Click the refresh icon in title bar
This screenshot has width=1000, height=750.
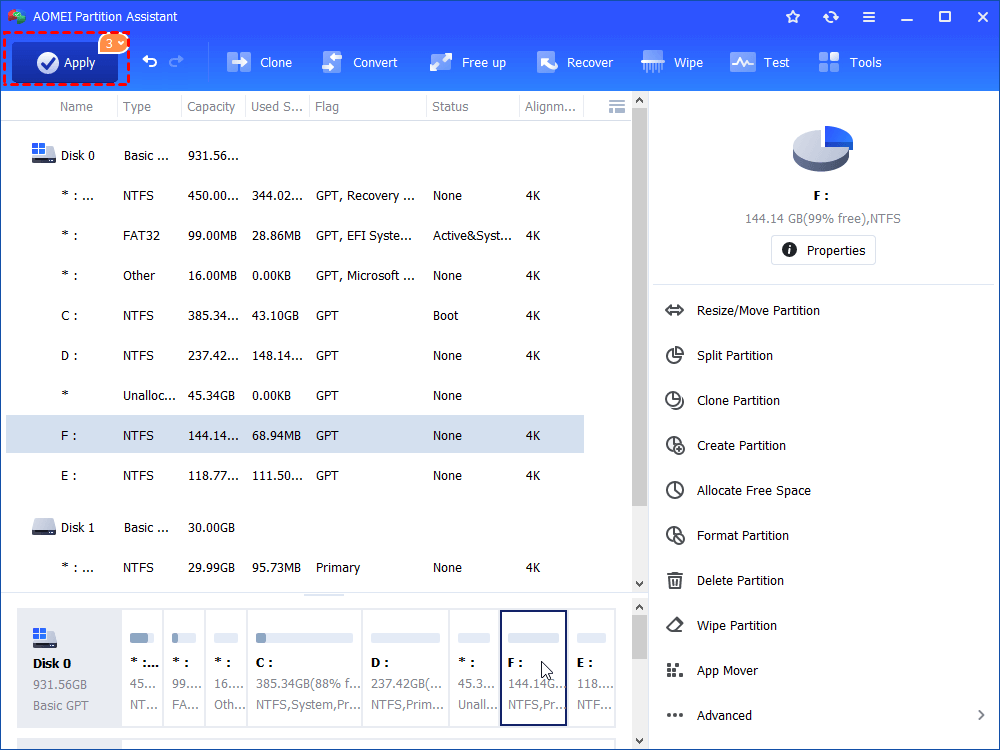(x=830, y=17)
